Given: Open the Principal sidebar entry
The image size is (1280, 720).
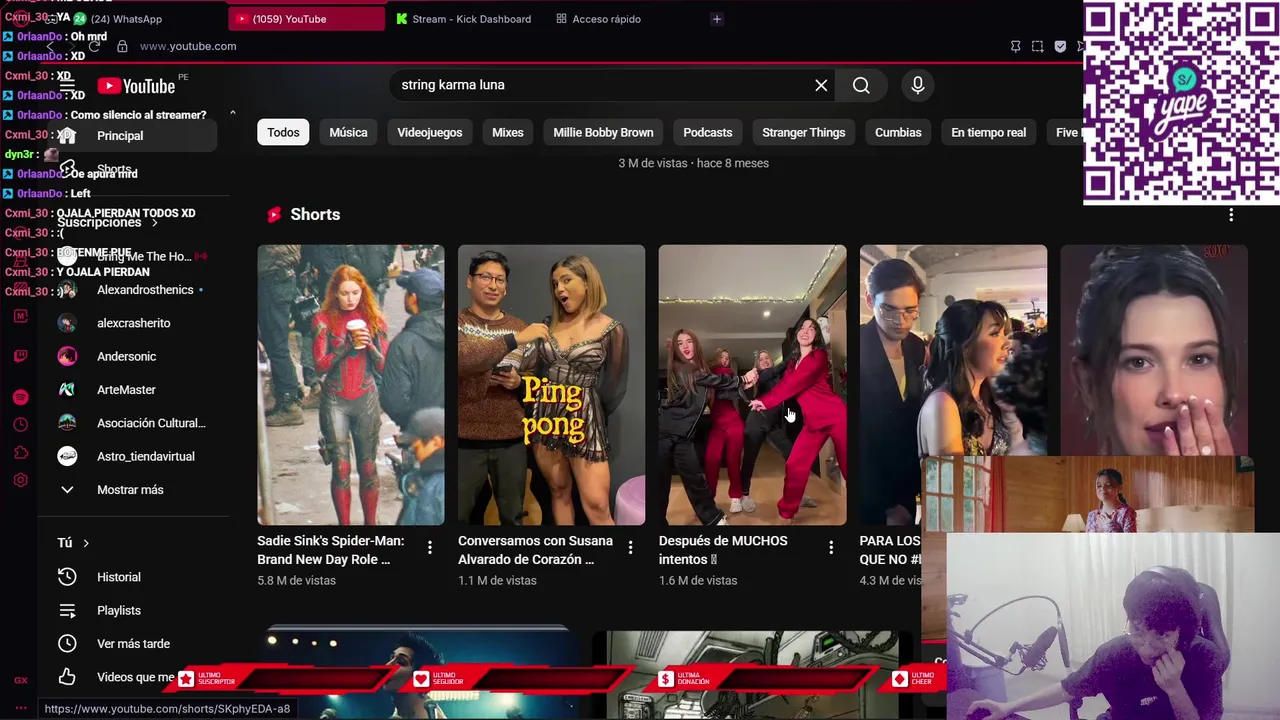Looking at the screenshot, I should (x=132, y=136).
